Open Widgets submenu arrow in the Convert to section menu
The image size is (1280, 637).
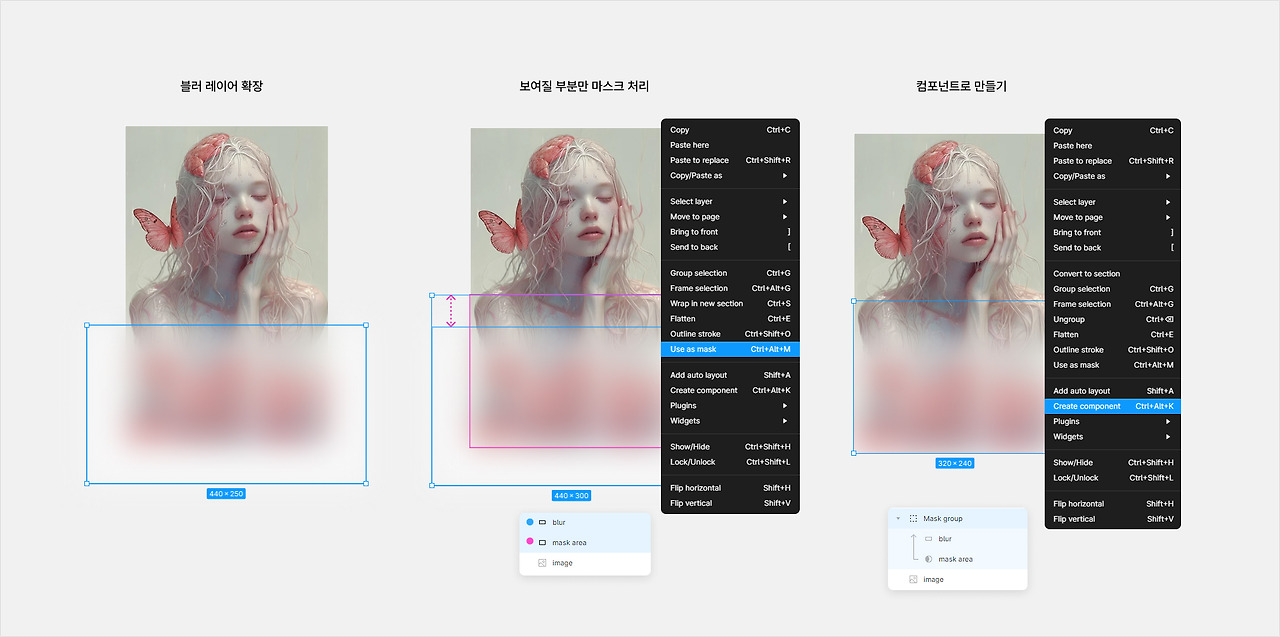coord(1168,437)
